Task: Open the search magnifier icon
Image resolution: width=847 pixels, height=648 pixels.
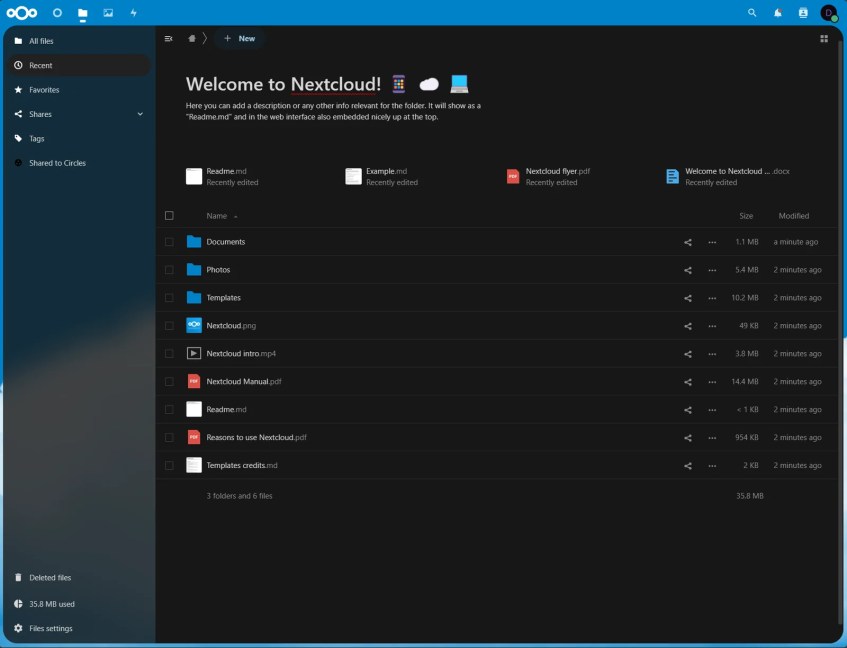Action: pyautogui.click(x=752, y=12)
